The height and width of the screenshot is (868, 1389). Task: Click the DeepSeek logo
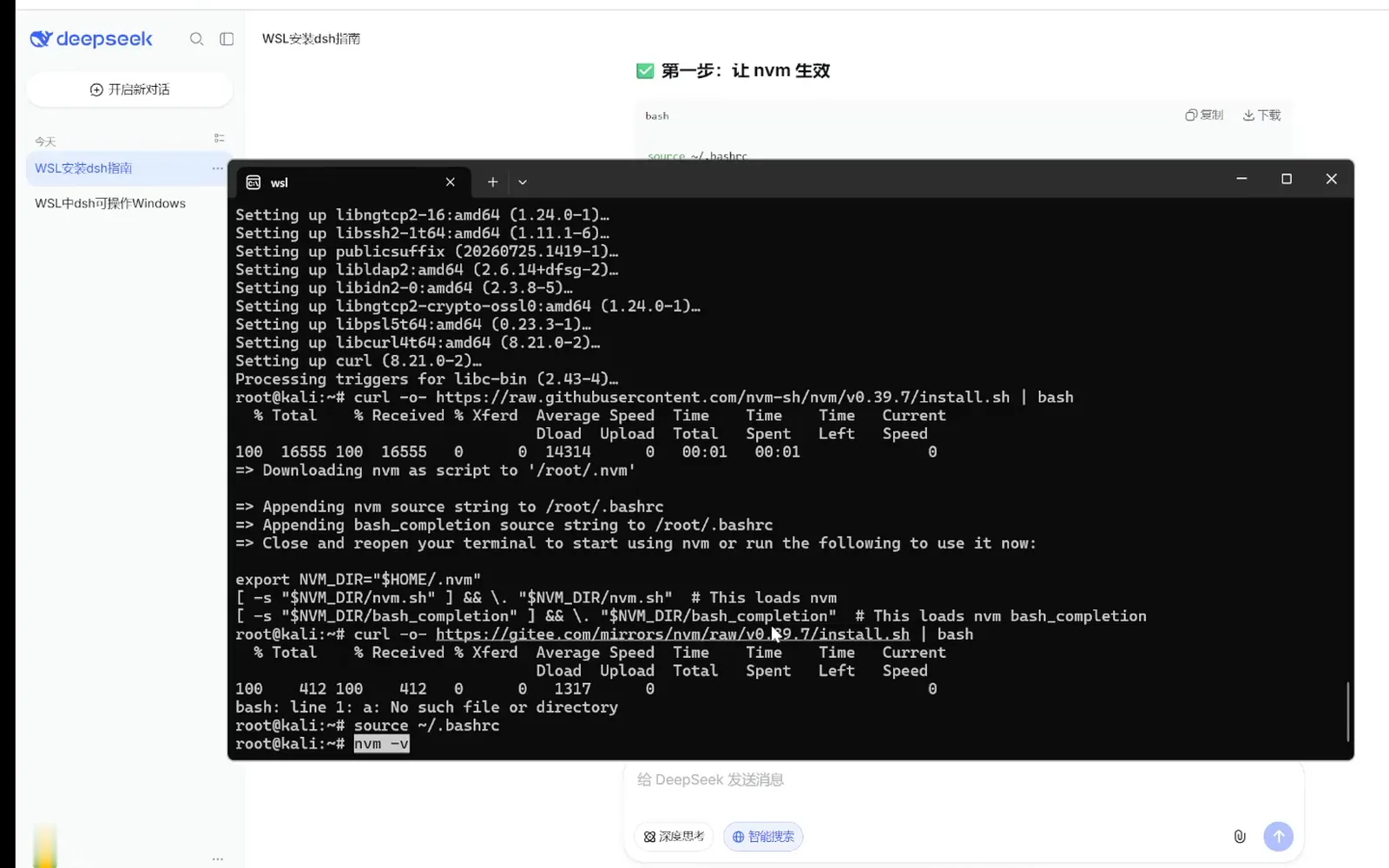(91, 39)
